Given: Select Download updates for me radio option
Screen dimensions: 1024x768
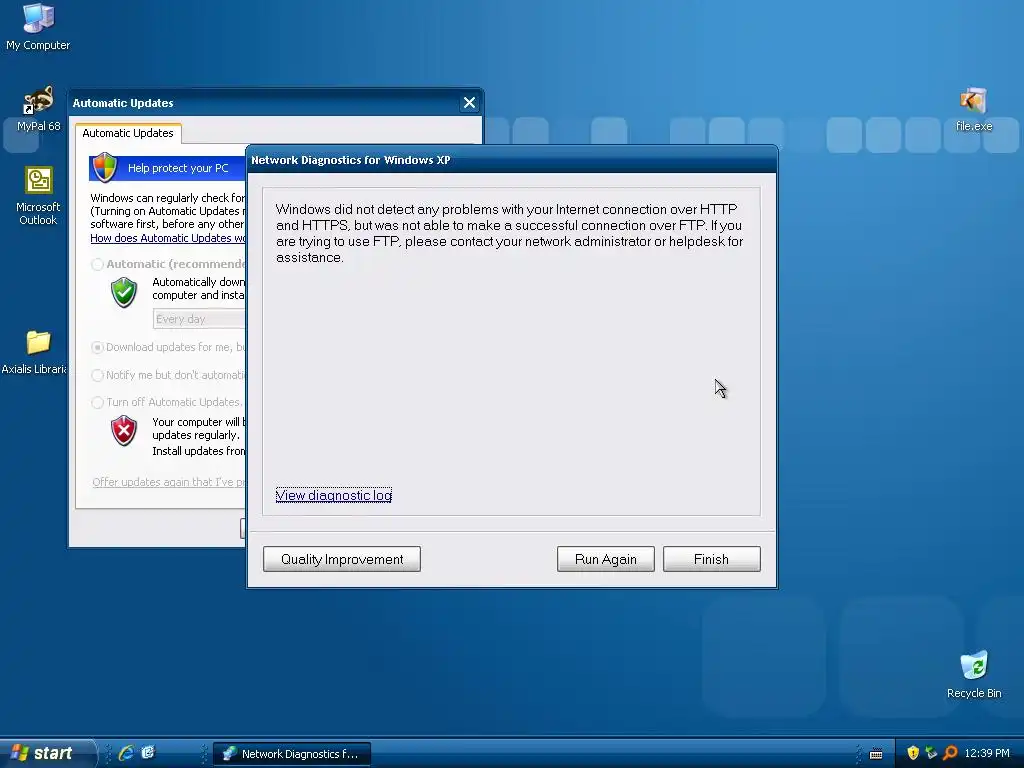Looking at the screenshot, I should [x=97, y=347].
